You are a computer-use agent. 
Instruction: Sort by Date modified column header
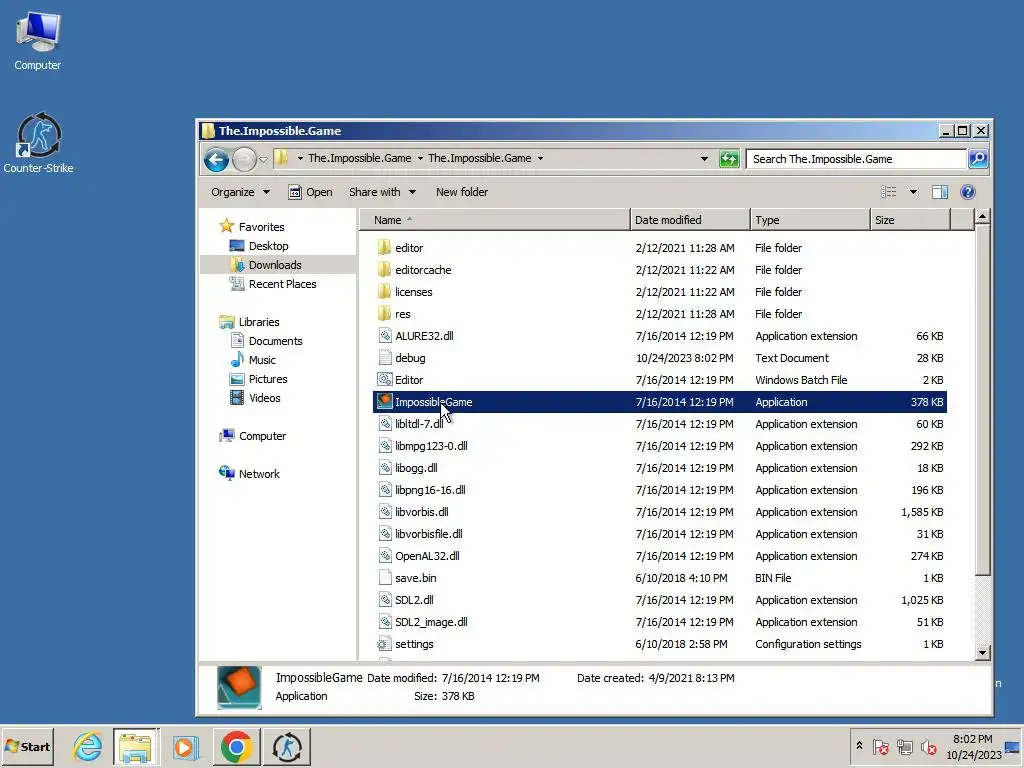690,220
